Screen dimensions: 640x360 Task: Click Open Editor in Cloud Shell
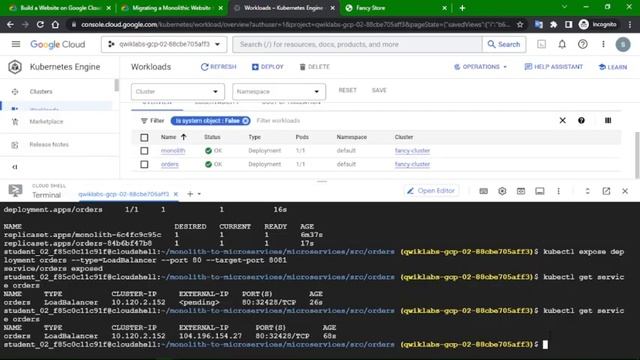tap(431, 191)
